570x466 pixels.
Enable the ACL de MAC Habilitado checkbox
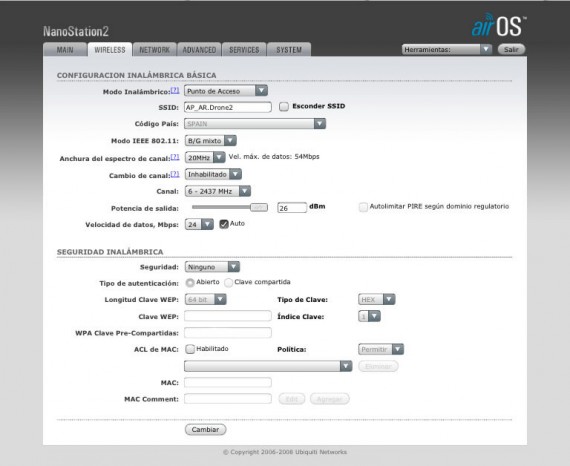click(x=190, y=349)
